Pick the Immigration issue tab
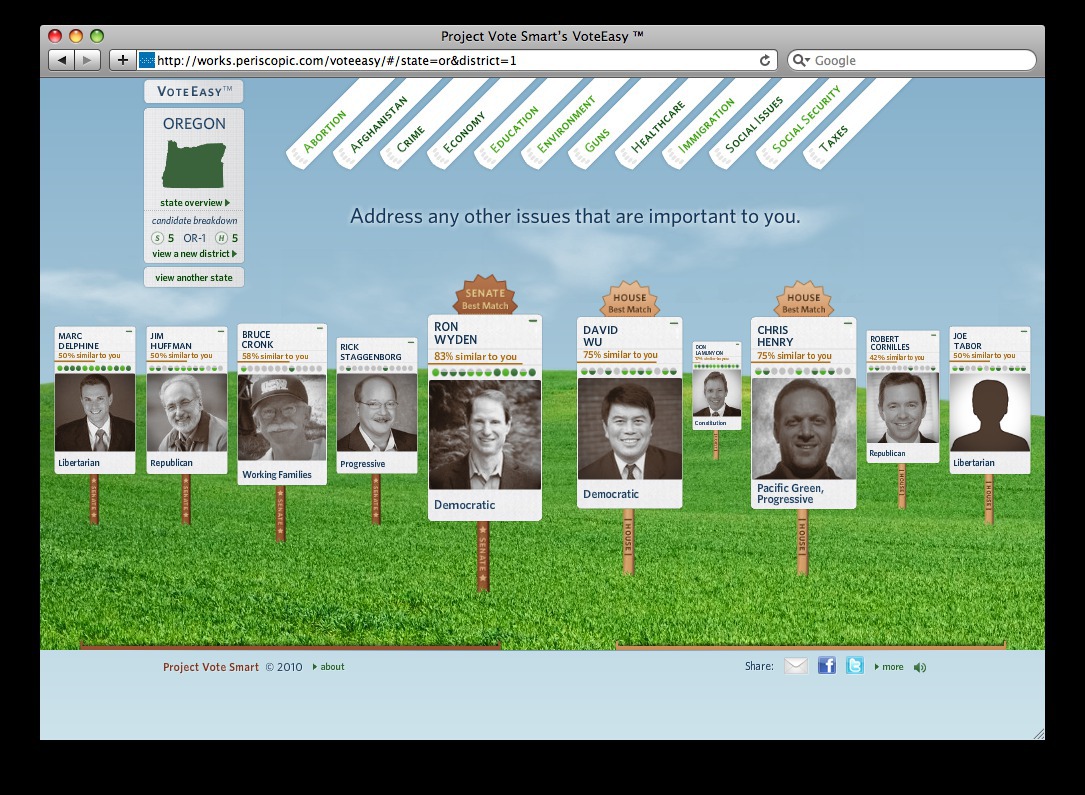This screenshot has height=795, width=1085. tap(706, 125)
